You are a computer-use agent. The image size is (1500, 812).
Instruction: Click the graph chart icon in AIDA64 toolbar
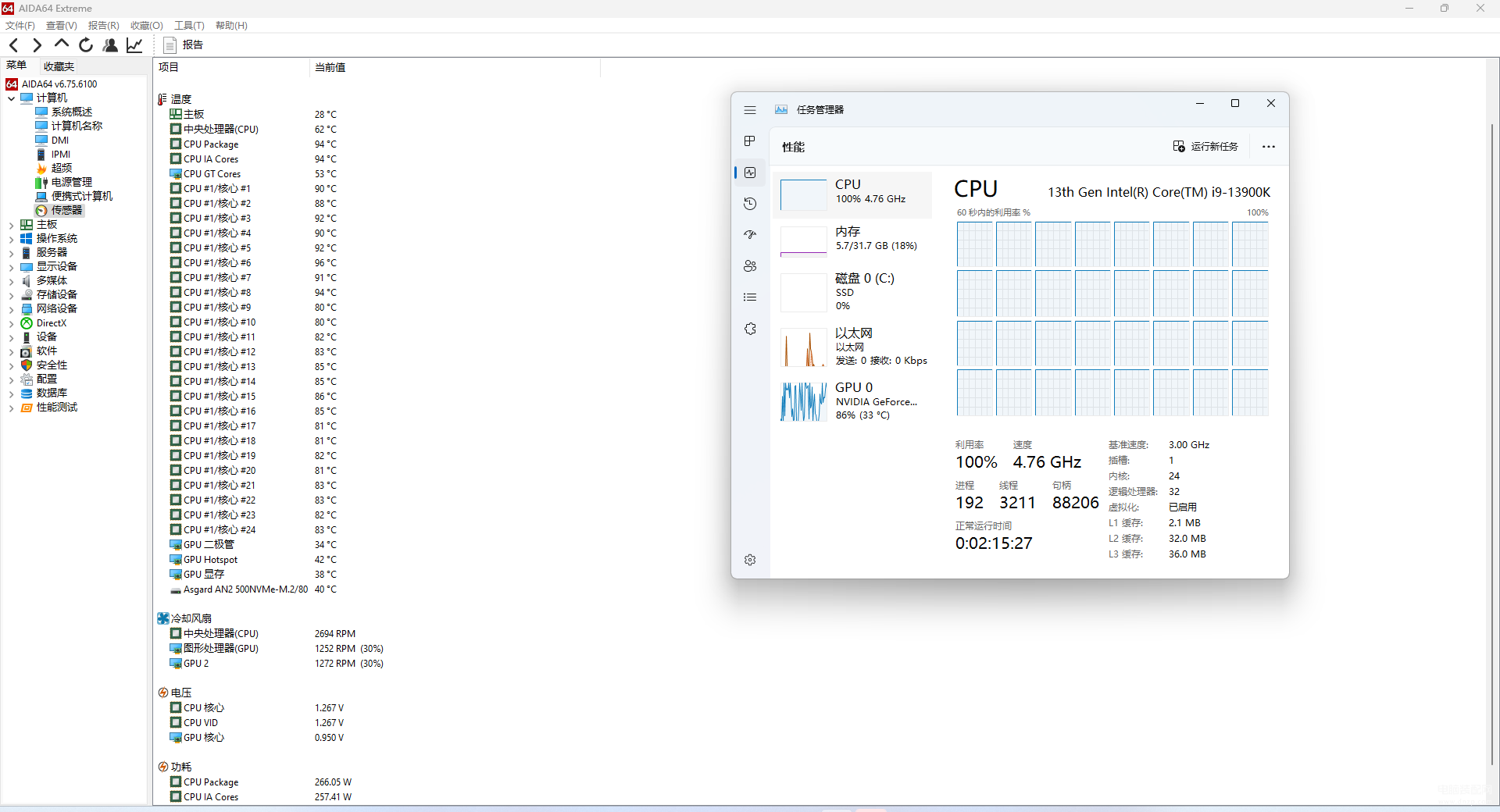click(134, 45)
